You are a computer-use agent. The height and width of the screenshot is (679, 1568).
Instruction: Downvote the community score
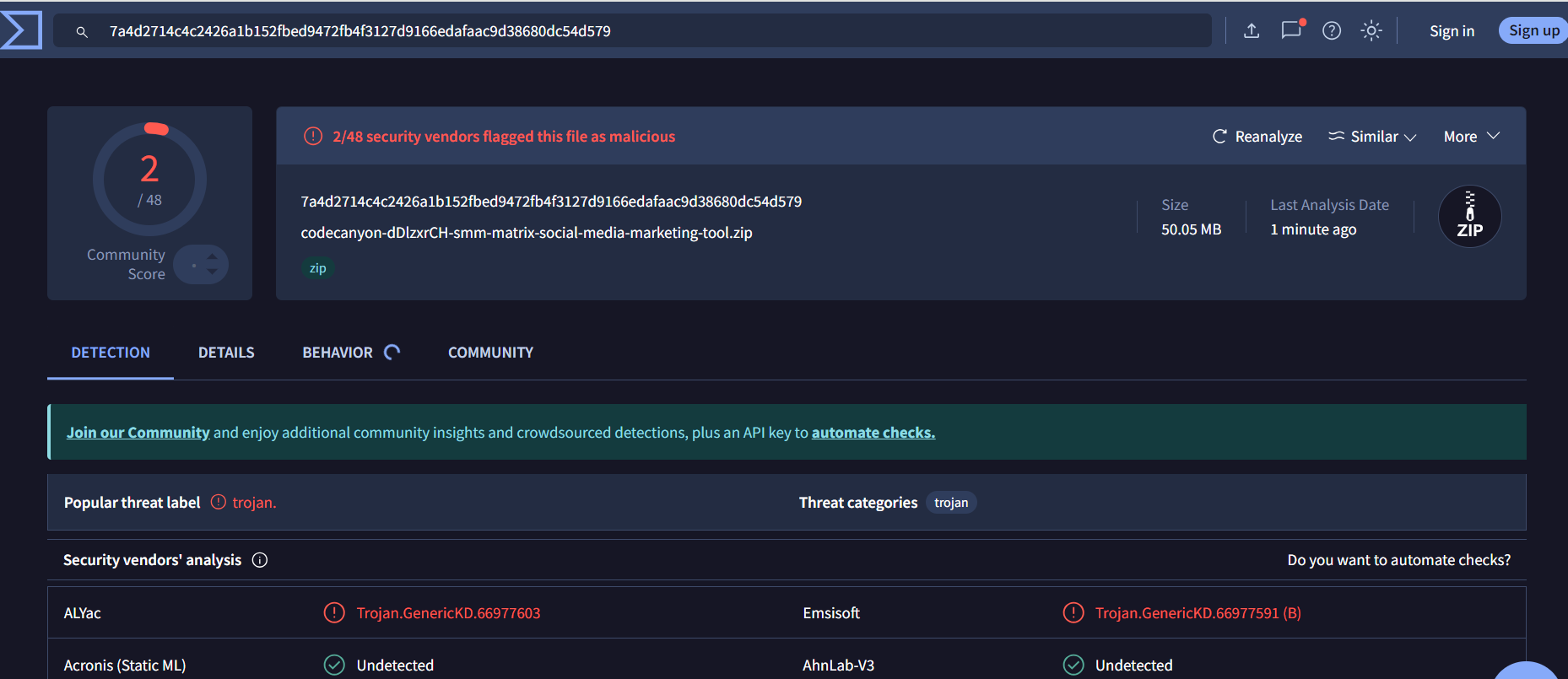click(x=212, y=272)
